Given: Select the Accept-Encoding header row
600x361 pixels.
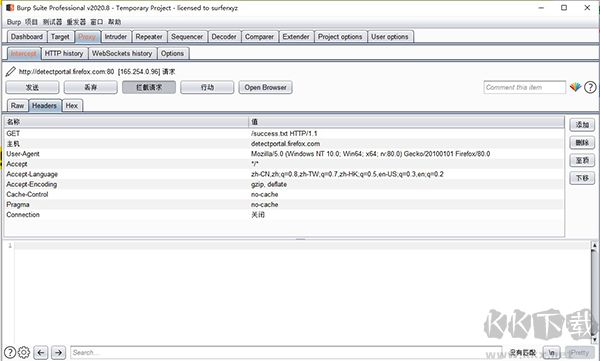Looking at the screenshot, I should 284,184.
